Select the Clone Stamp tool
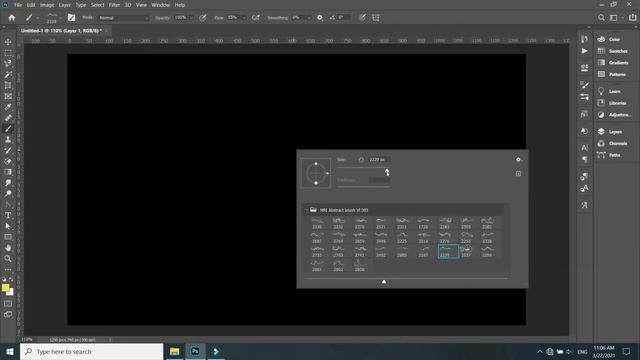The image size is (640, 360). (8, 140)
